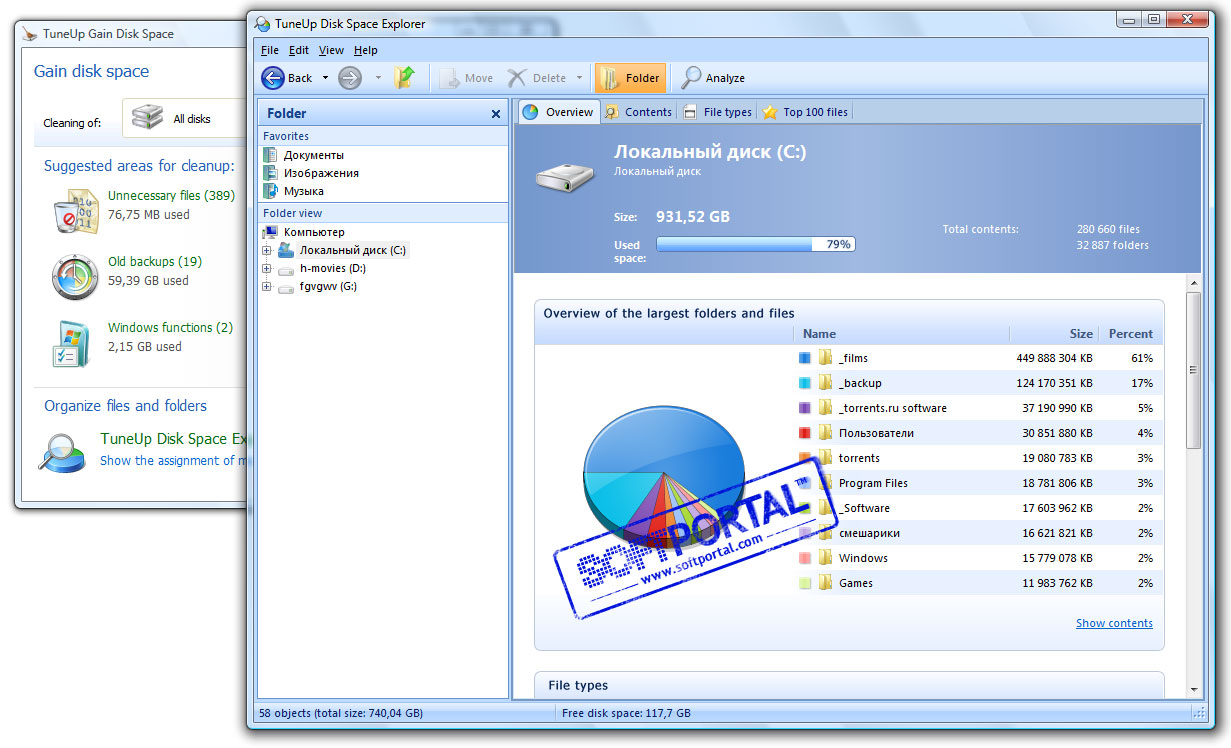Expand the h-movies (D:) tree node

click(x=267, y=268)
